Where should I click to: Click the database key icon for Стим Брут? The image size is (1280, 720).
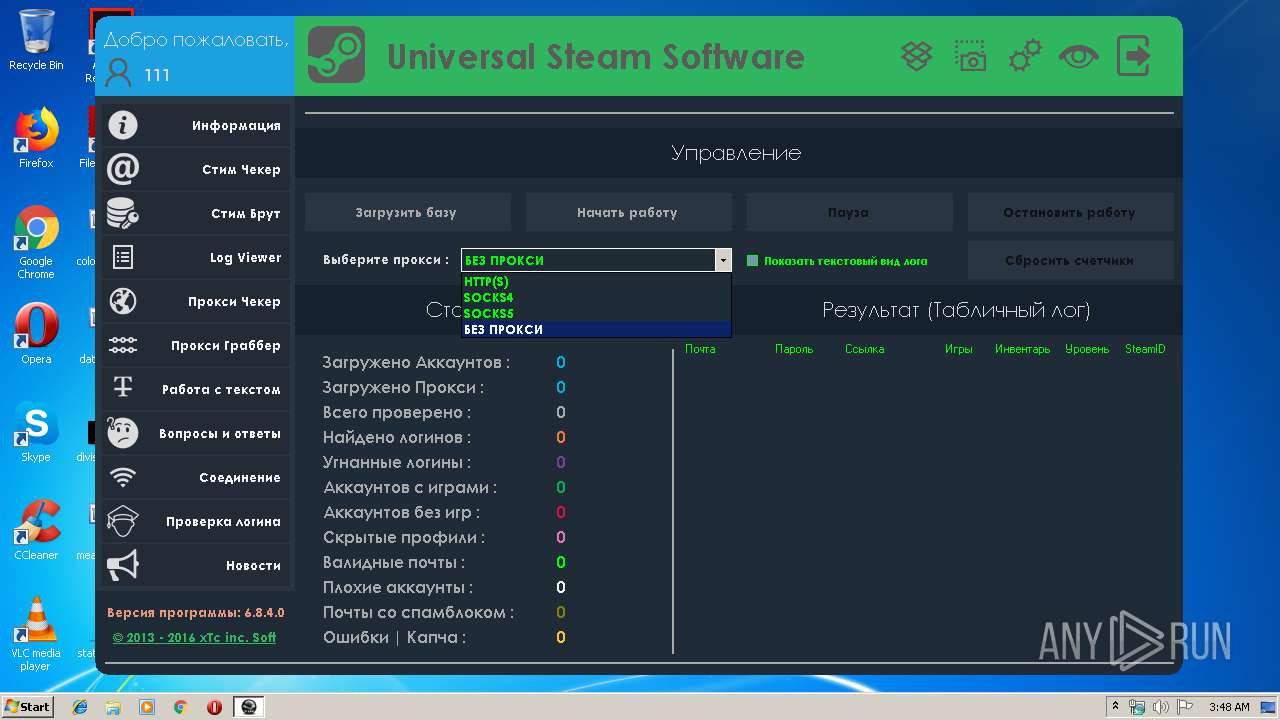click(x=123, y=213)
